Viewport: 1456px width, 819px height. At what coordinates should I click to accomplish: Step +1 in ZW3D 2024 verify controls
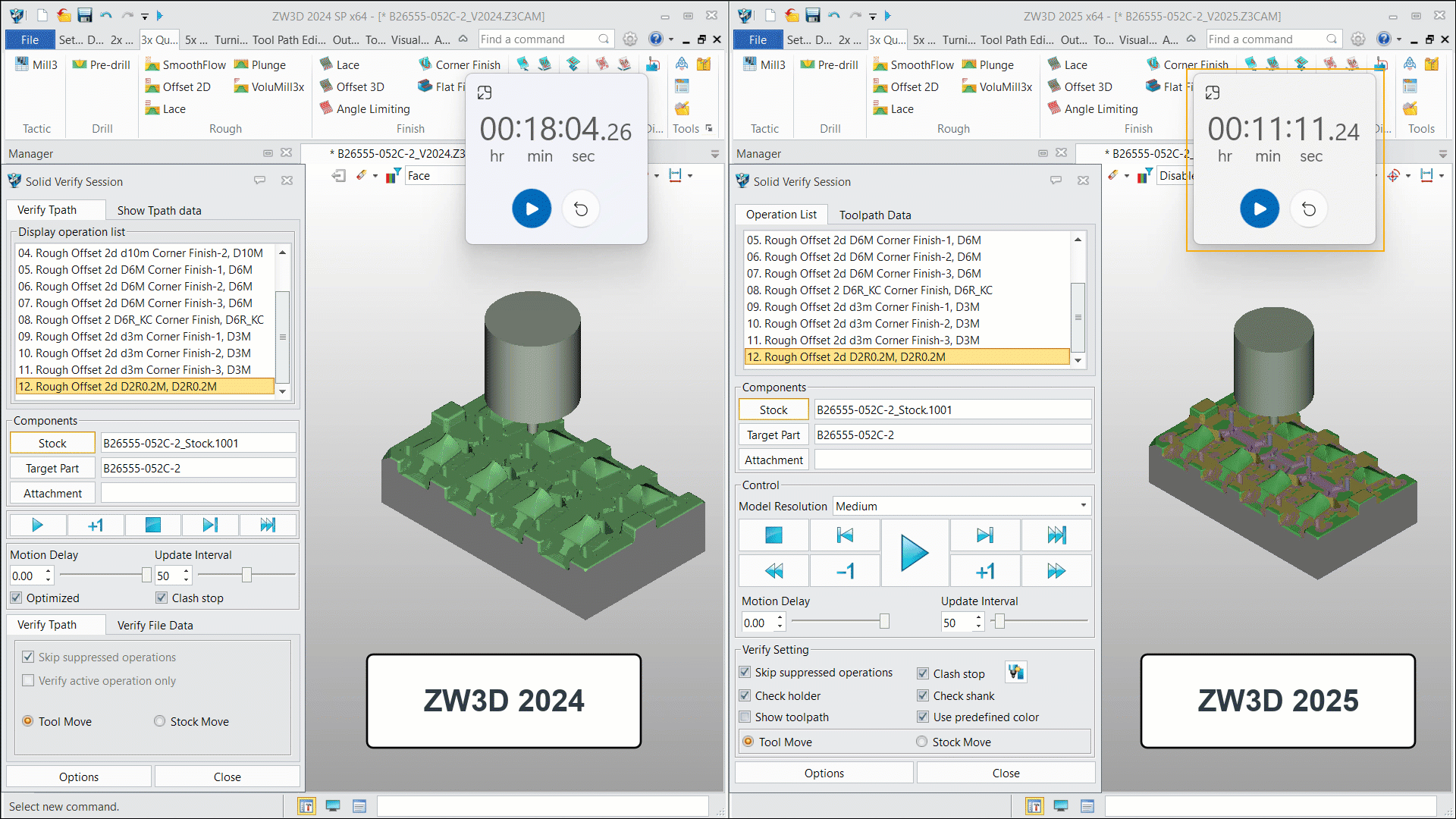(x=95, y=525)
